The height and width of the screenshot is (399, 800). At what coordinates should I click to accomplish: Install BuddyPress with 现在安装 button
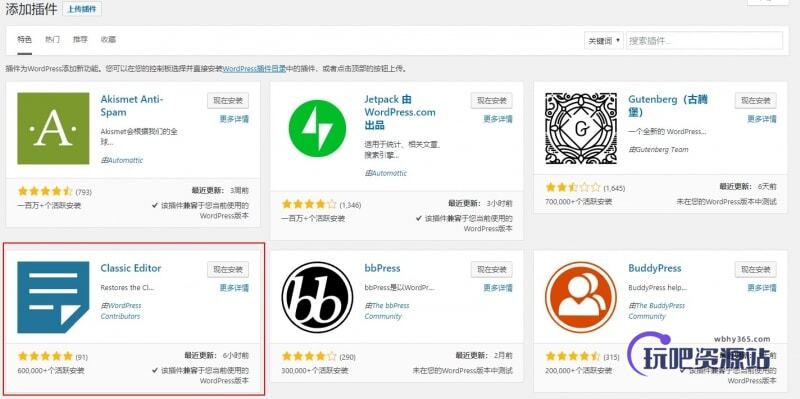pos(756,269)
